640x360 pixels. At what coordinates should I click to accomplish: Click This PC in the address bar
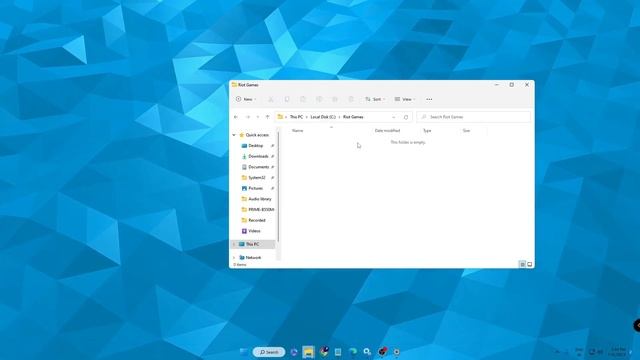point(296,117)
